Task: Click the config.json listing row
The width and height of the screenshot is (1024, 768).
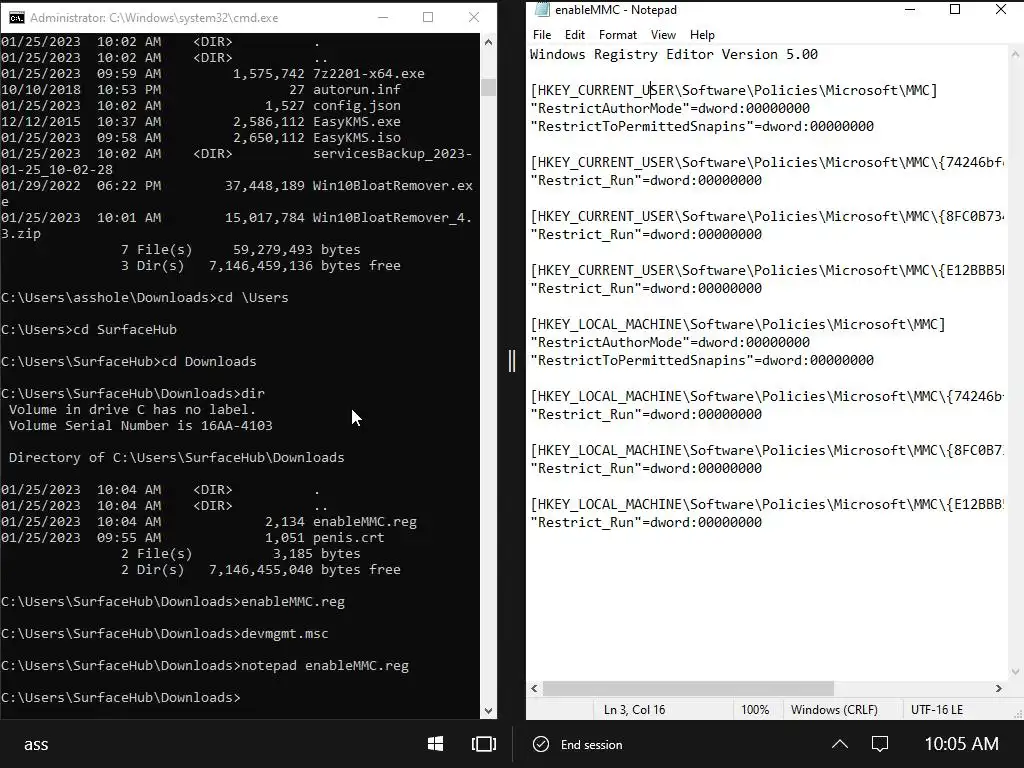Action: click(x=201, y=106)
